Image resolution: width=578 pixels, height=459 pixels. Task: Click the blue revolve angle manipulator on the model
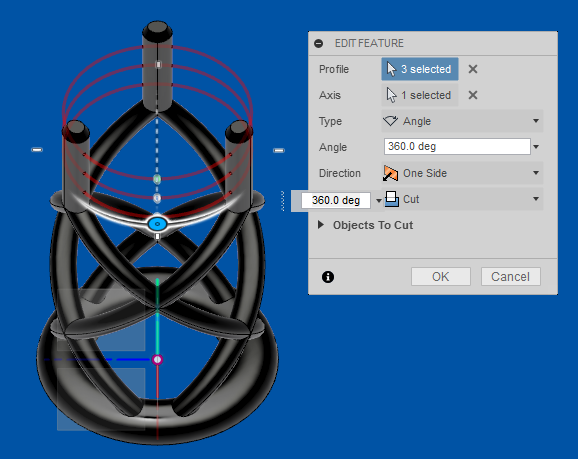coord(157,224)
